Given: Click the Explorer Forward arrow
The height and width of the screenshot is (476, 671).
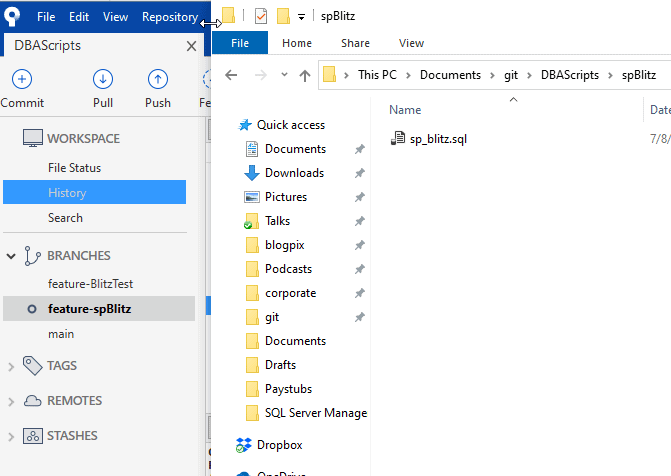Looking at the screenshot, I should (261, 75).
